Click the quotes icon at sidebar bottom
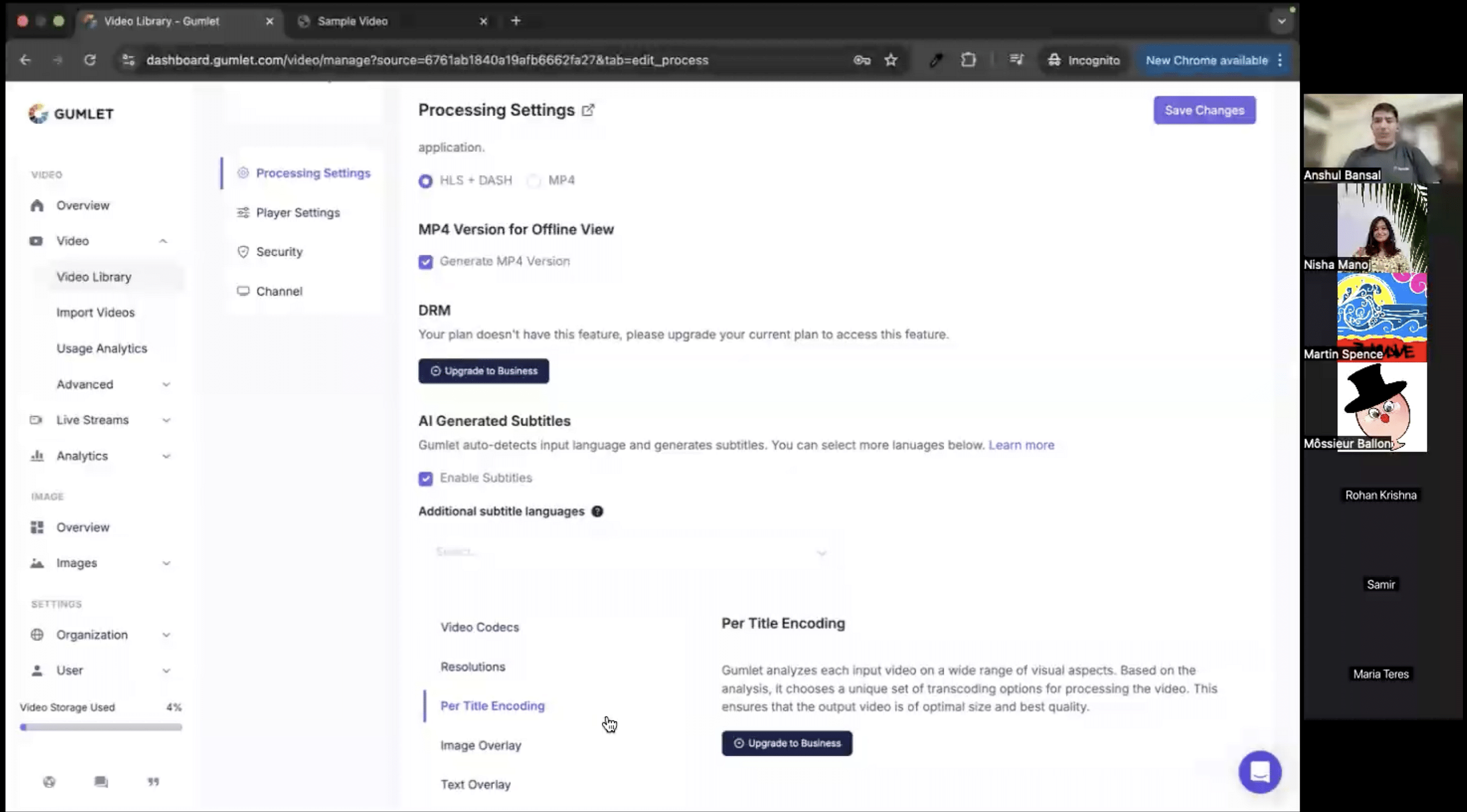 153,782
